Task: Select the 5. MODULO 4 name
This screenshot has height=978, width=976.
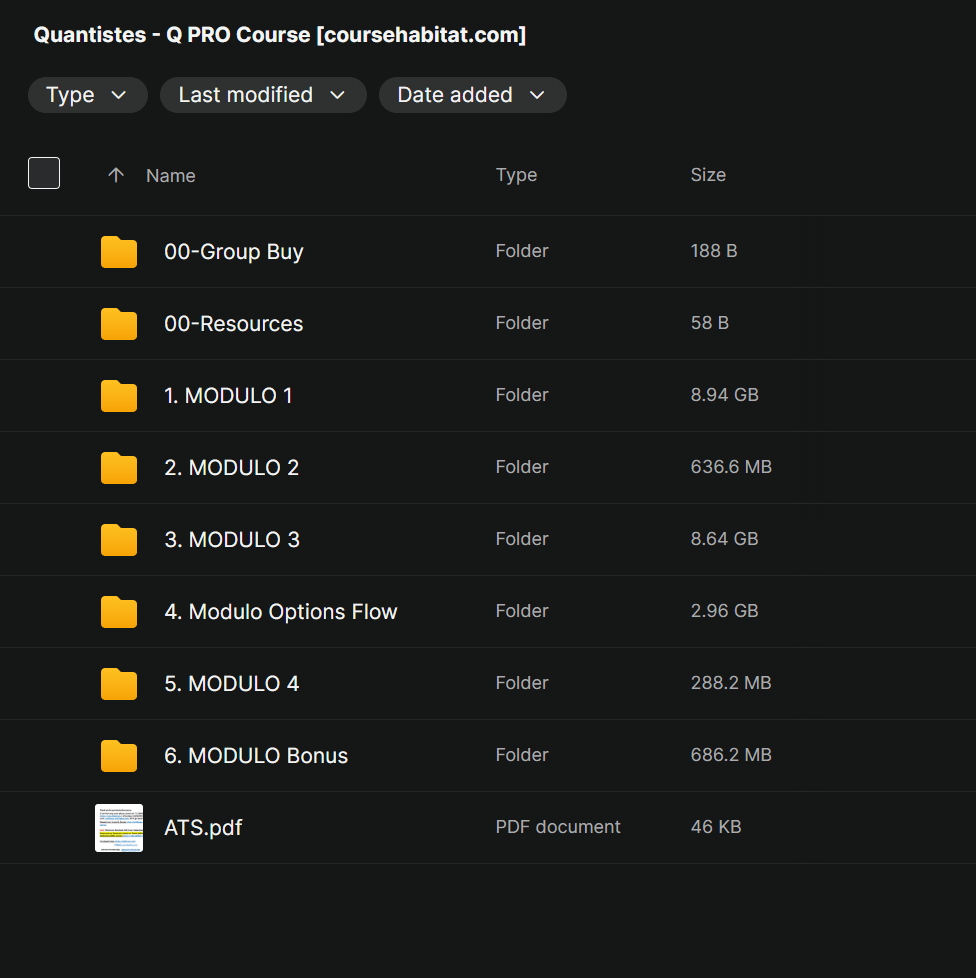Action: pyautogui.click(x=231, y=684)
